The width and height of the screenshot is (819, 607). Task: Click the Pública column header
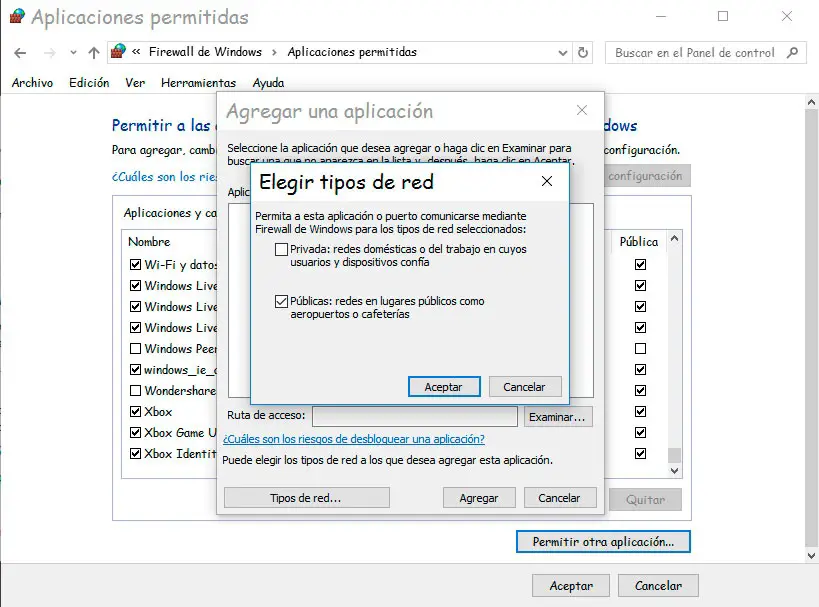(639, 242)
